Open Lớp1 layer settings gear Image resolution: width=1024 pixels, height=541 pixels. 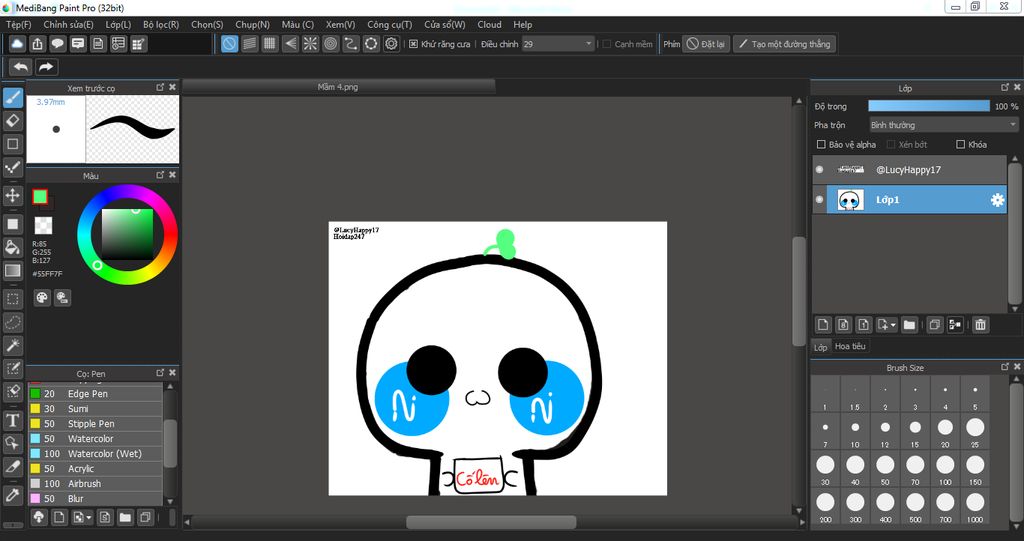tap(997, 200)
